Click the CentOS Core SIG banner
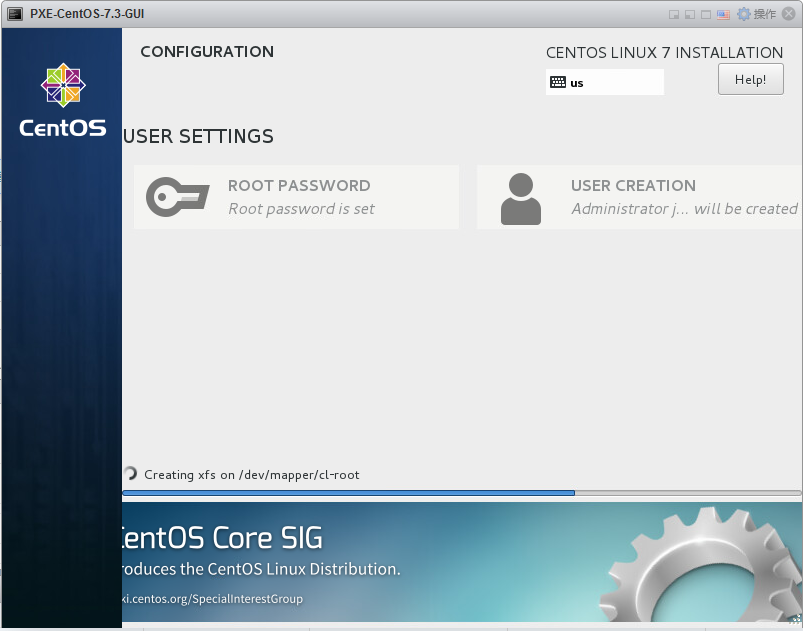Viewport: 803px width, 631px height. 462,562
